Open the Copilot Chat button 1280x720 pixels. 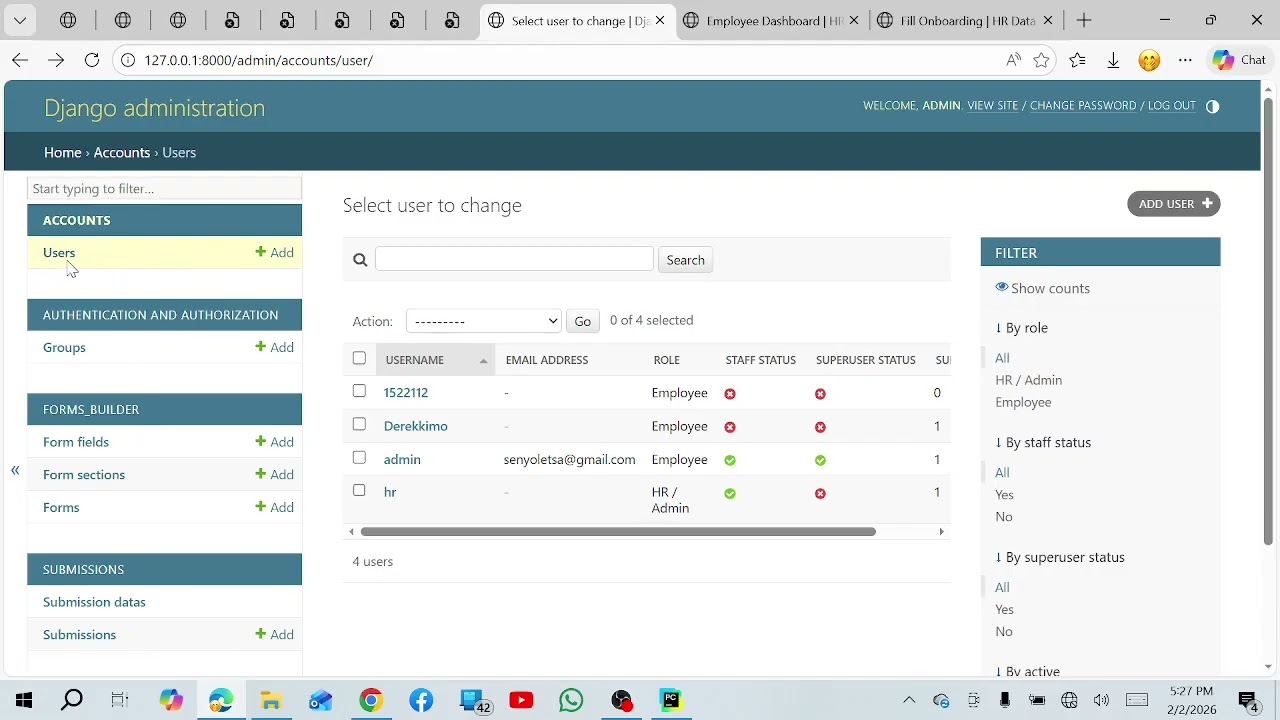[x=1240, y=60]
